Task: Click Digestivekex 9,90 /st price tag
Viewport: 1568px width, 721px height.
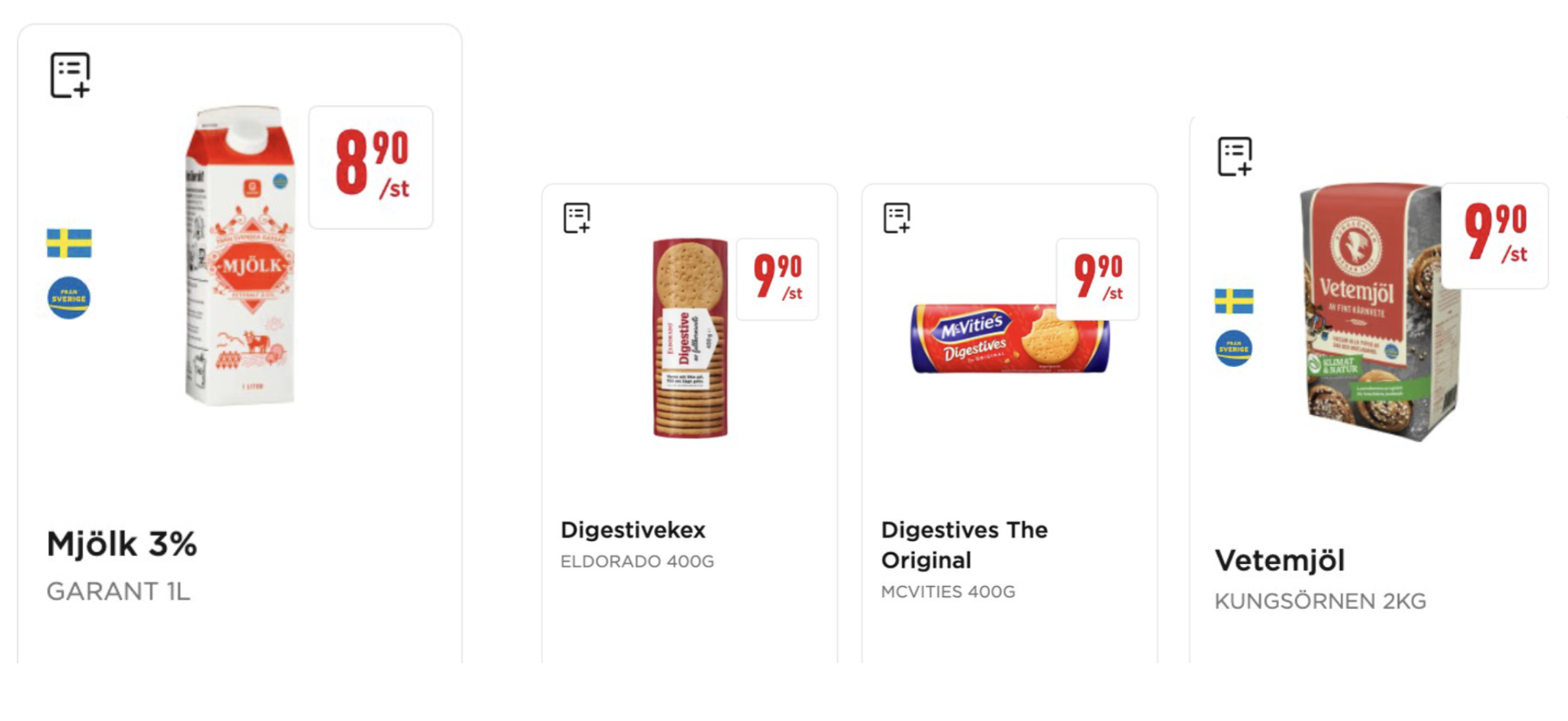Action: (x=777, y=279)
